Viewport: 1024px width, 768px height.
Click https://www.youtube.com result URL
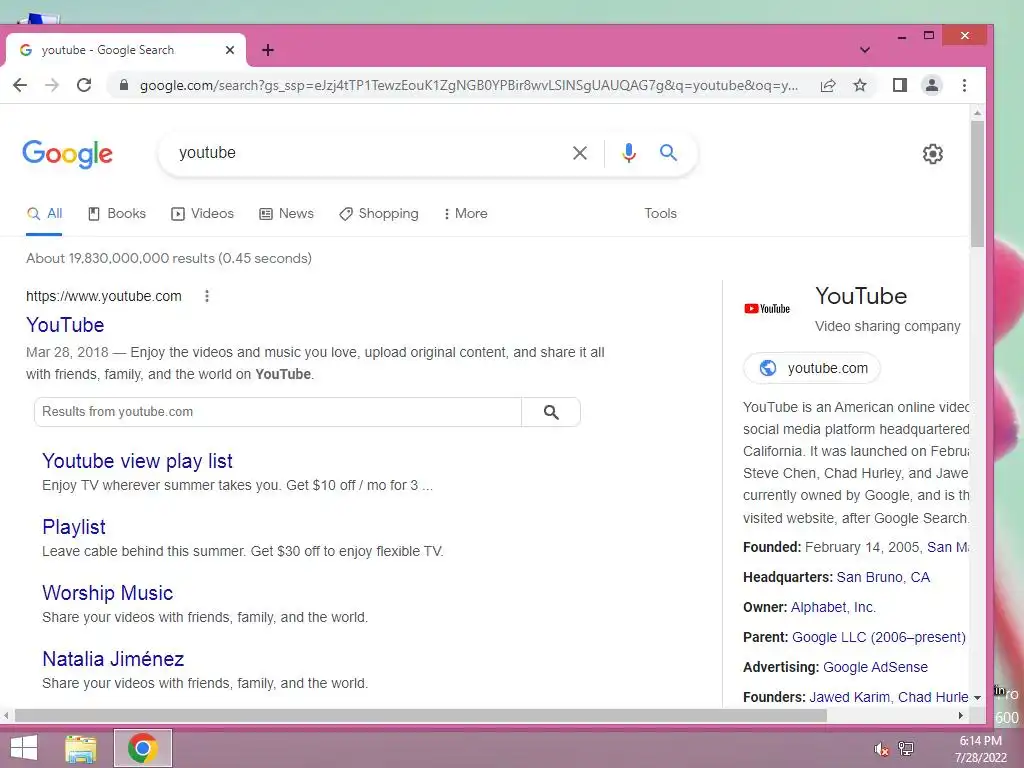pyautogui.click(x=104, y=296)
